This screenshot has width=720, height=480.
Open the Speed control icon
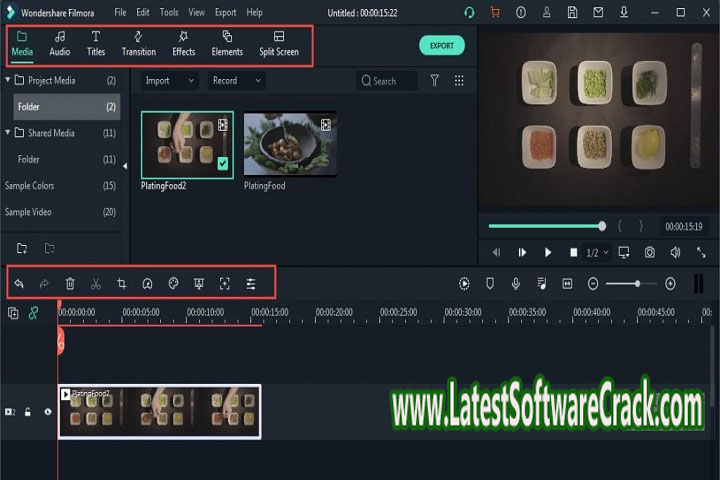coord(147,284)
